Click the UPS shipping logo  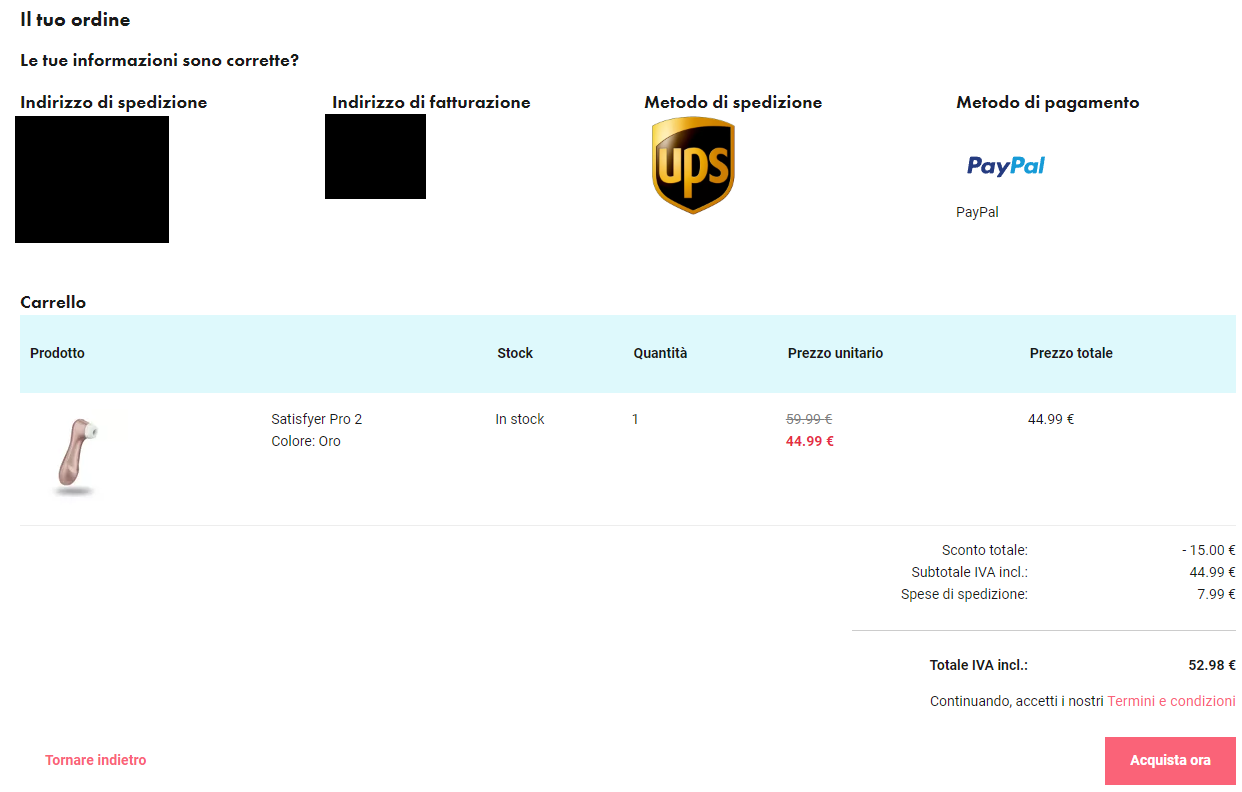coord(693,165)
